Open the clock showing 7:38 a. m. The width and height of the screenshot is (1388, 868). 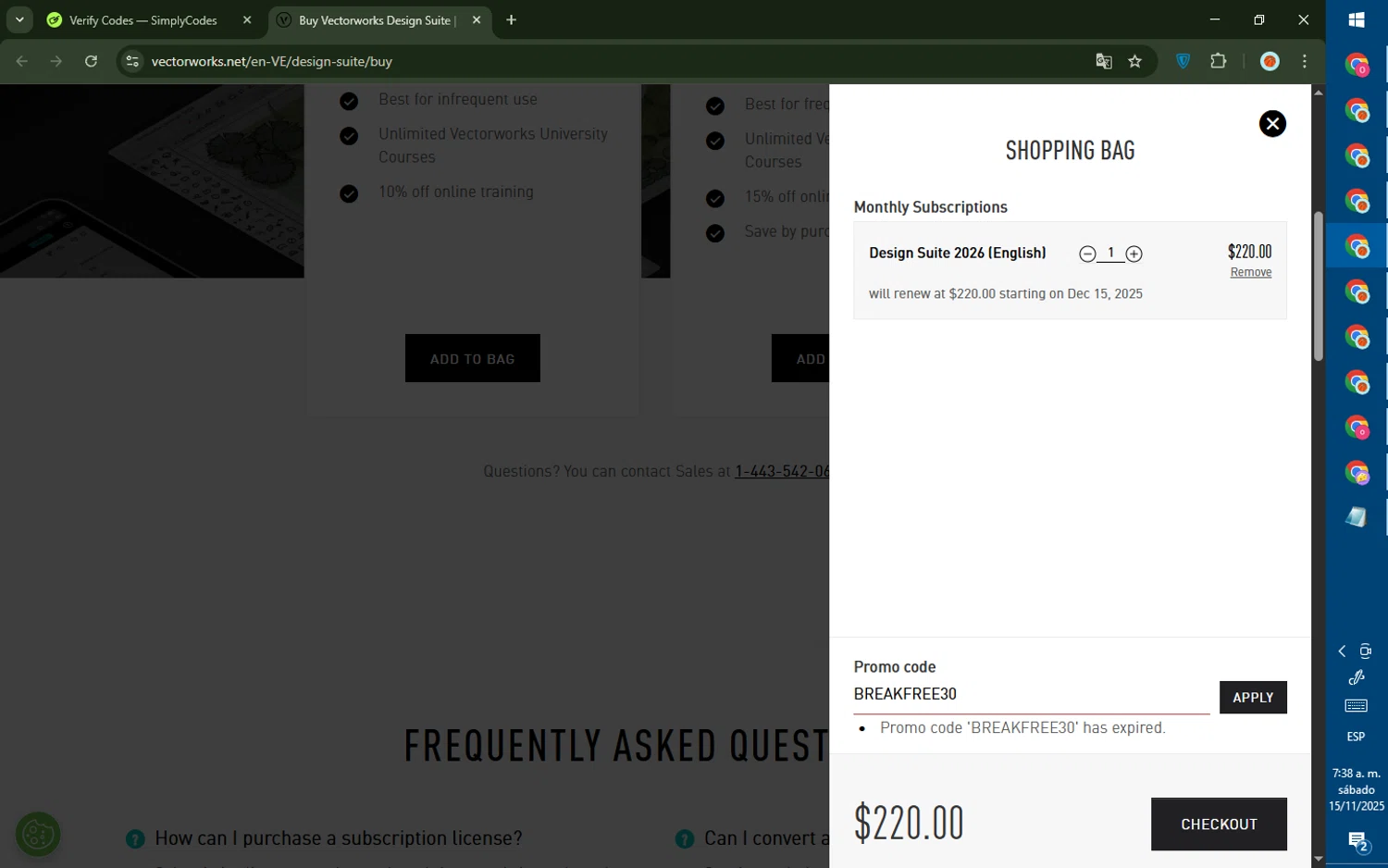point(1357,789)
